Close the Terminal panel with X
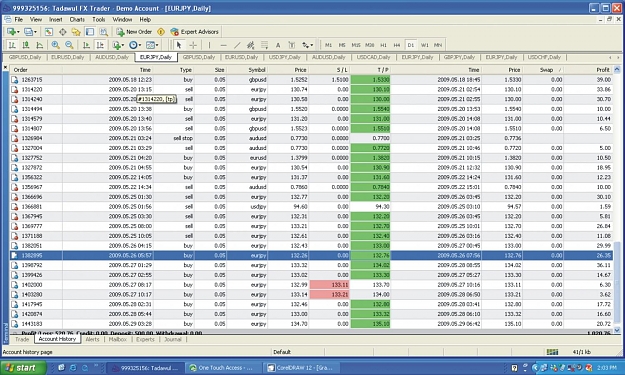 [5, 67]
